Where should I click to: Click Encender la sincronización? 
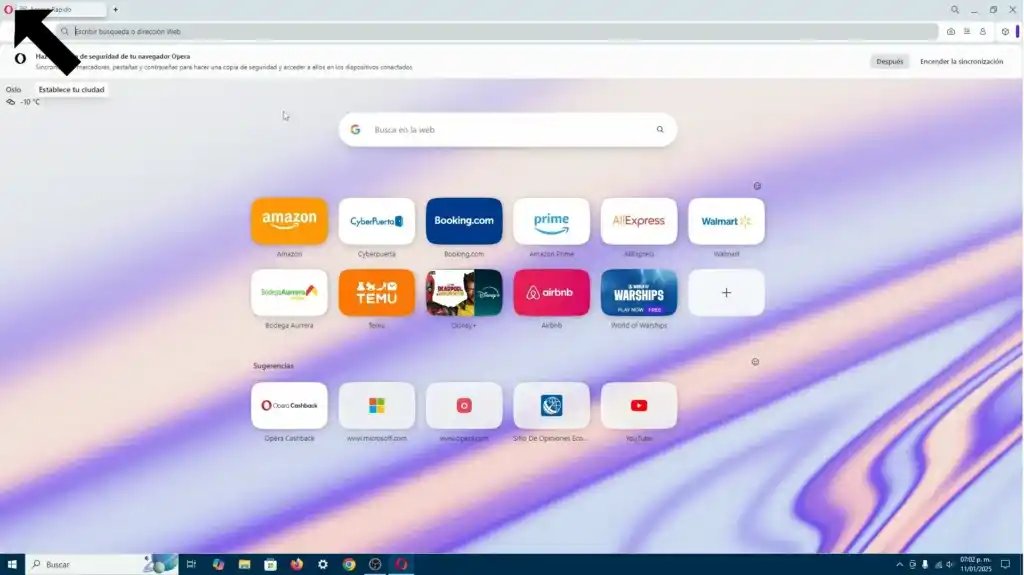pos(961,61)
